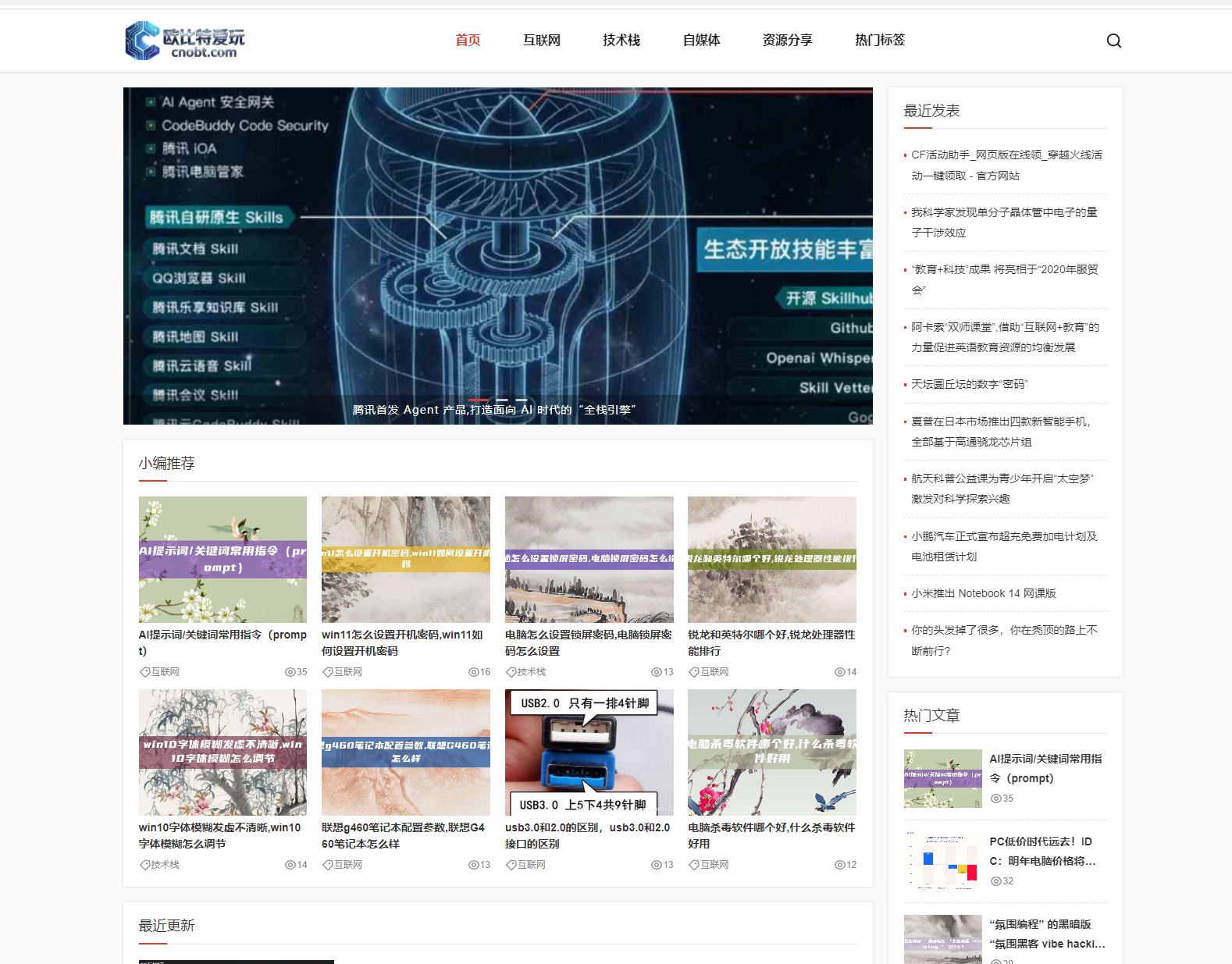
Task: Open the 互联网 navigation menu
Action: [x=542, y=40]
